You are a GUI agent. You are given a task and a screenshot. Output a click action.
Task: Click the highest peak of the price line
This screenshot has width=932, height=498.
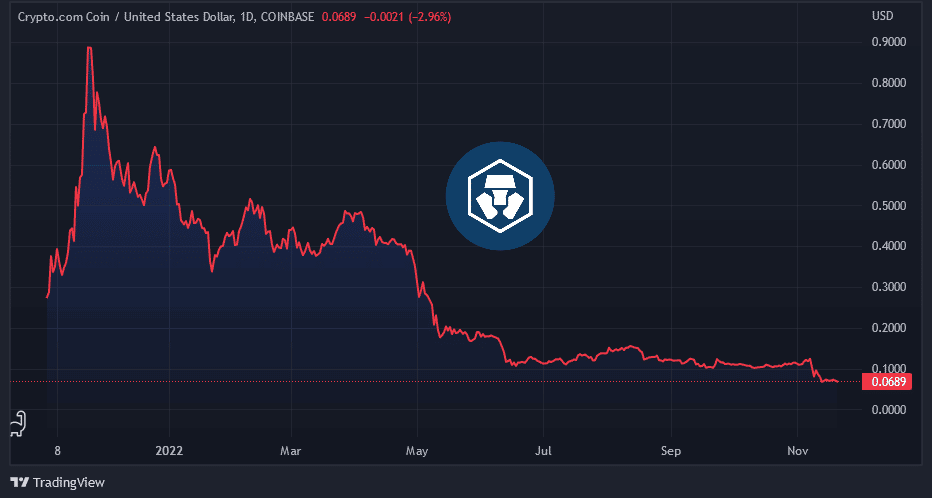coord(90,48)
